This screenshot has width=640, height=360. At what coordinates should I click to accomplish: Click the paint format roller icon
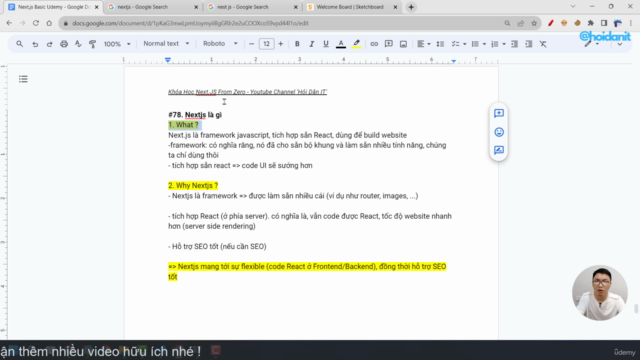coord(93,44)
